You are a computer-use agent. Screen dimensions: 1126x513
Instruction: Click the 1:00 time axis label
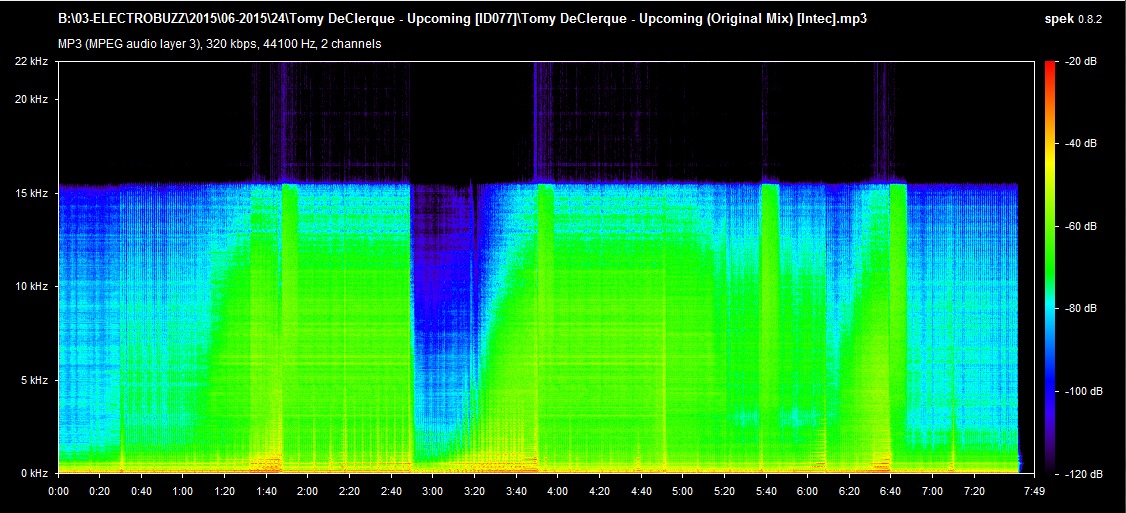pos(183,491)
